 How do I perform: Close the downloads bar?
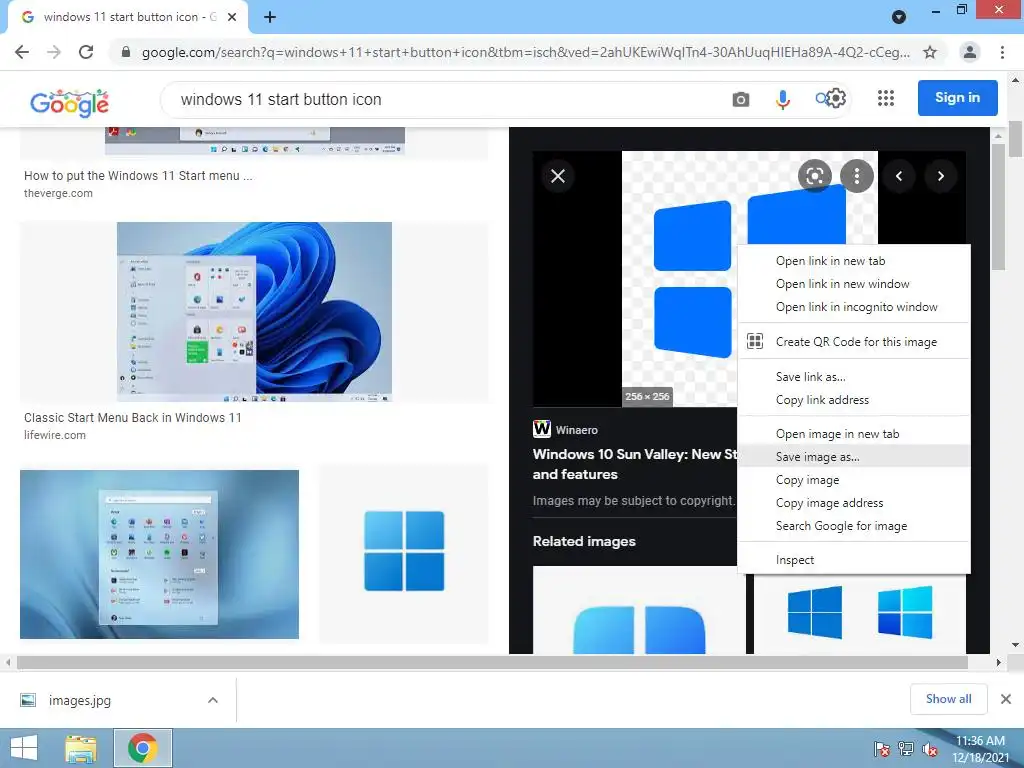point(1006,699)
